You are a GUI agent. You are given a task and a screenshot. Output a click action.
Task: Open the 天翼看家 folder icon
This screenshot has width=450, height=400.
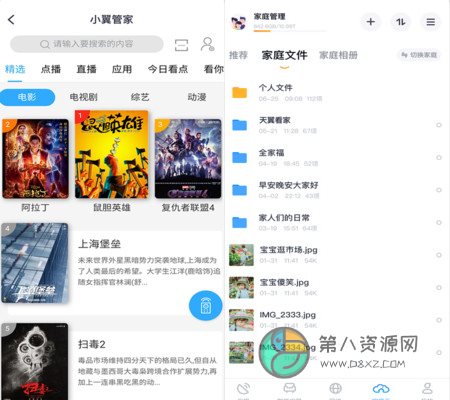tap(240, 125)
